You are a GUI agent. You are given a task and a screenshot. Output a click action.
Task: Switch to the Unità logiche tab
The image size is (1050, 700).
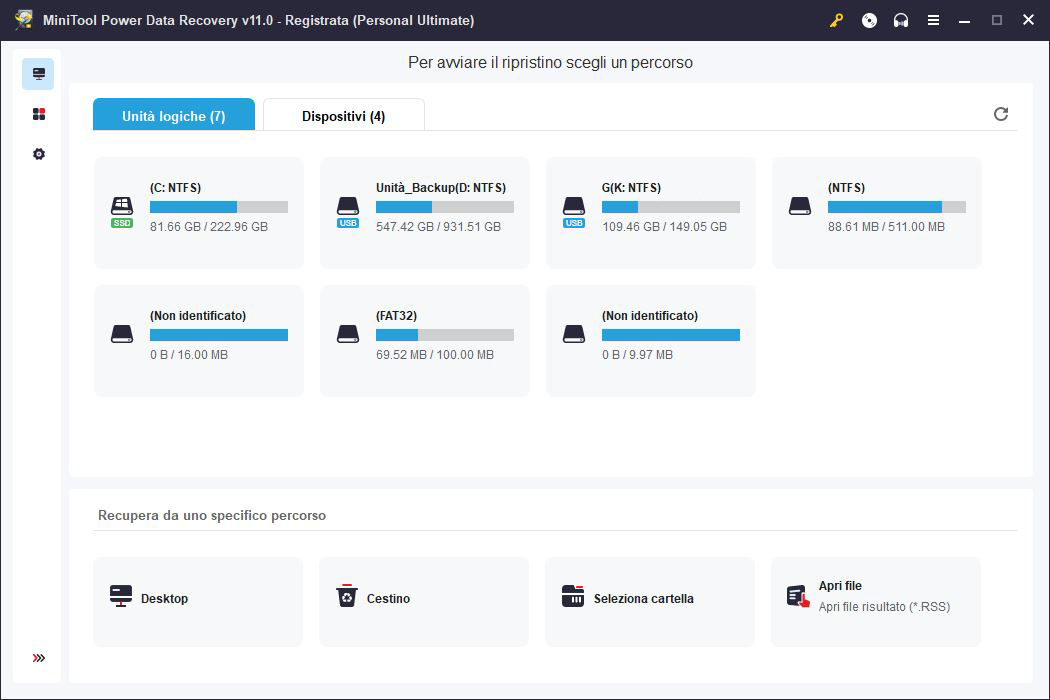coord(174,116)
